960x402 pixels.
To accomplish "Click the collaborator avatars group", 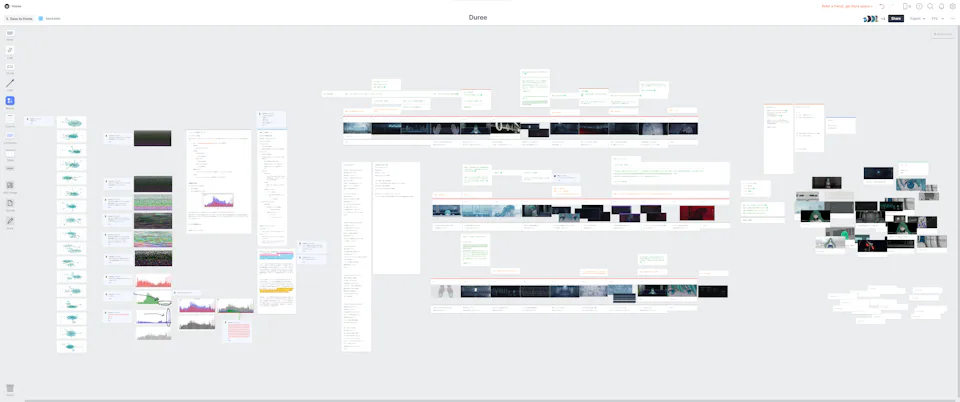I will point(871,18).
